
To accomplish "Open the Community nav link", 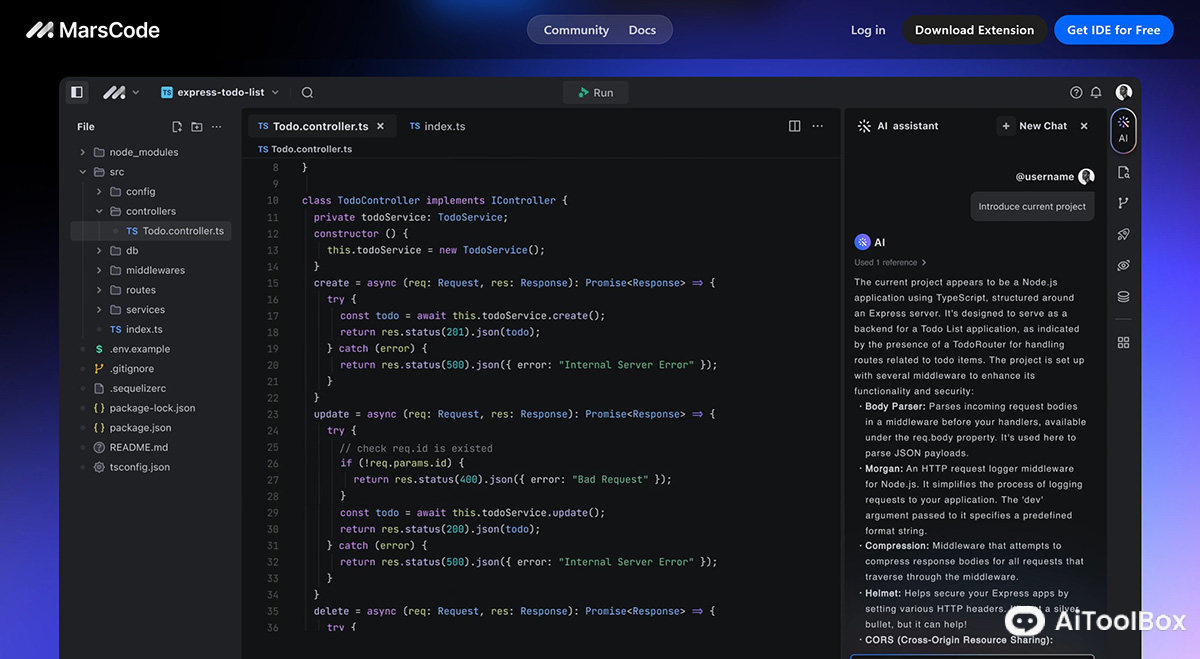I will tap(576, 30).
